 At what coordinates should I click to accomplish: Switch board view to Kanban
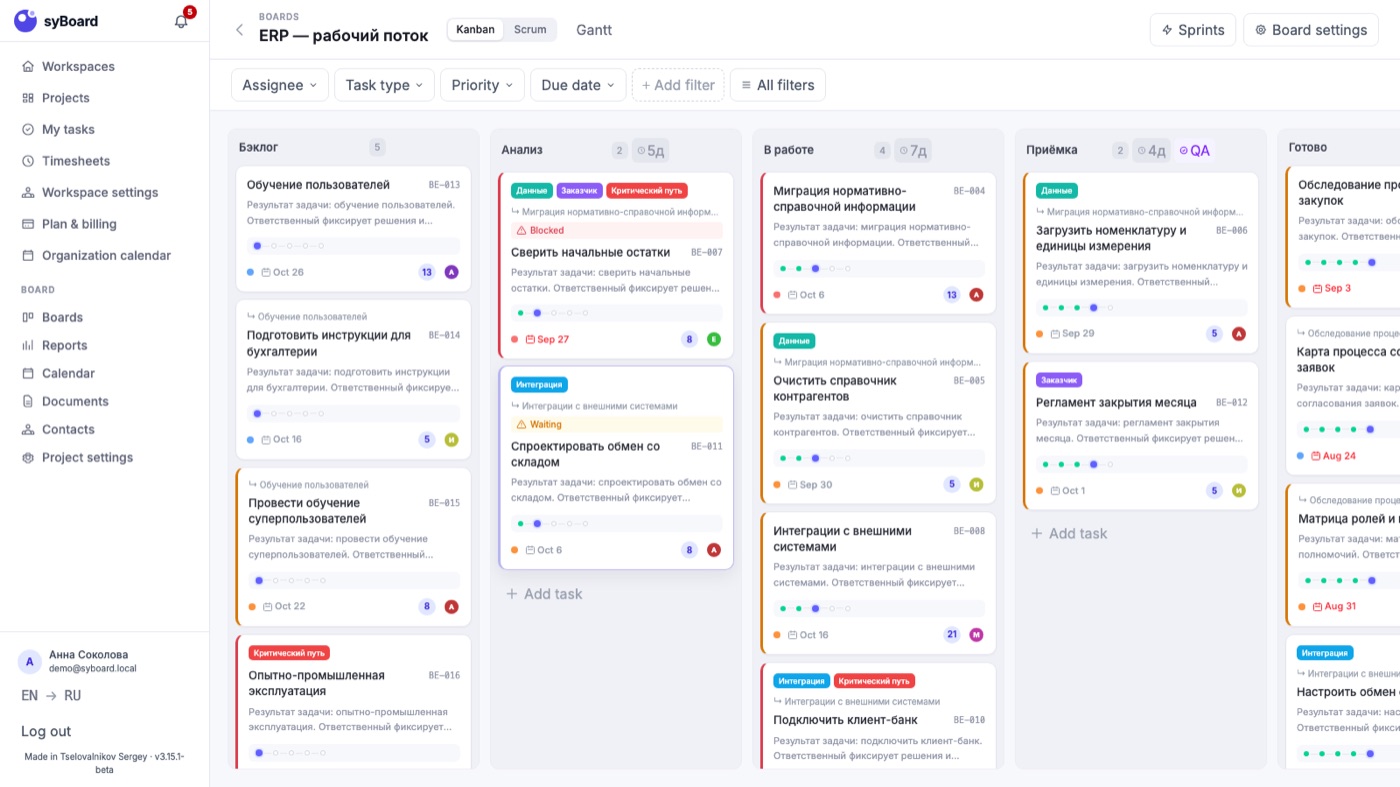475,30
